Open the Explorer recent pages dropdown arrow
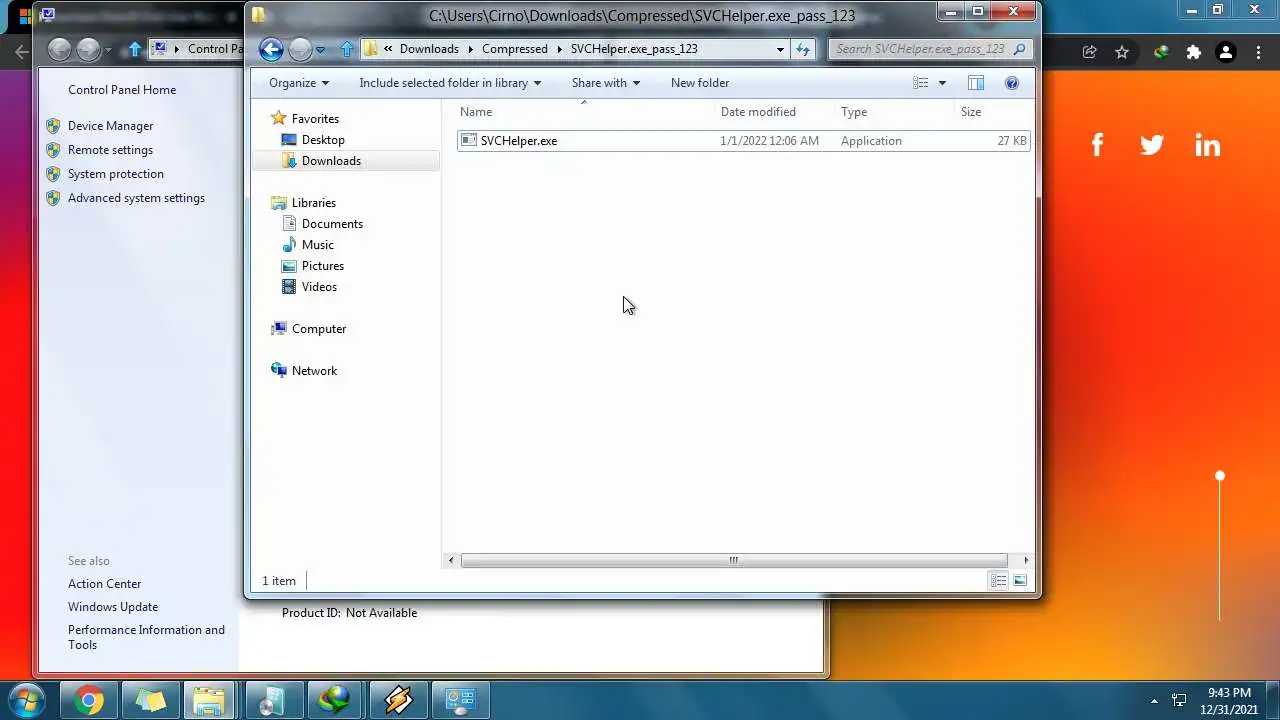The width and height of the screenshot is (1280, 720). [x=320, y=49]
